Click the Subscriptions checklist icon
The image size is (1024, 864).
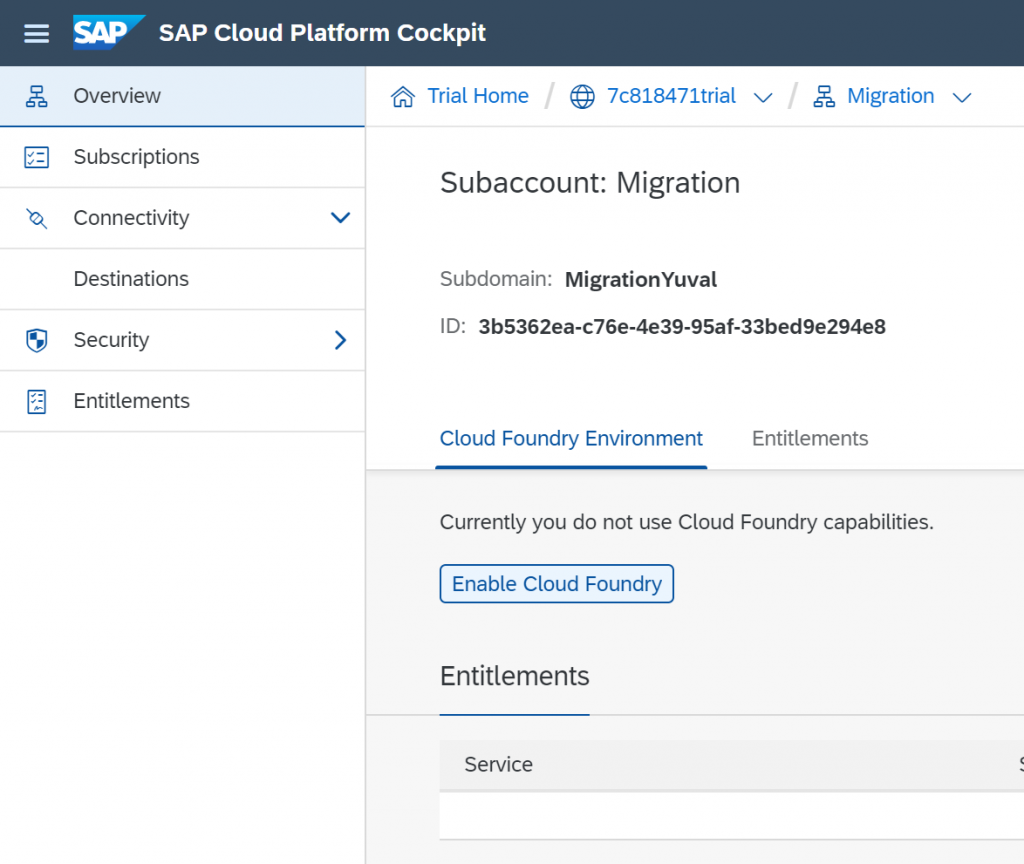point(37,157)
